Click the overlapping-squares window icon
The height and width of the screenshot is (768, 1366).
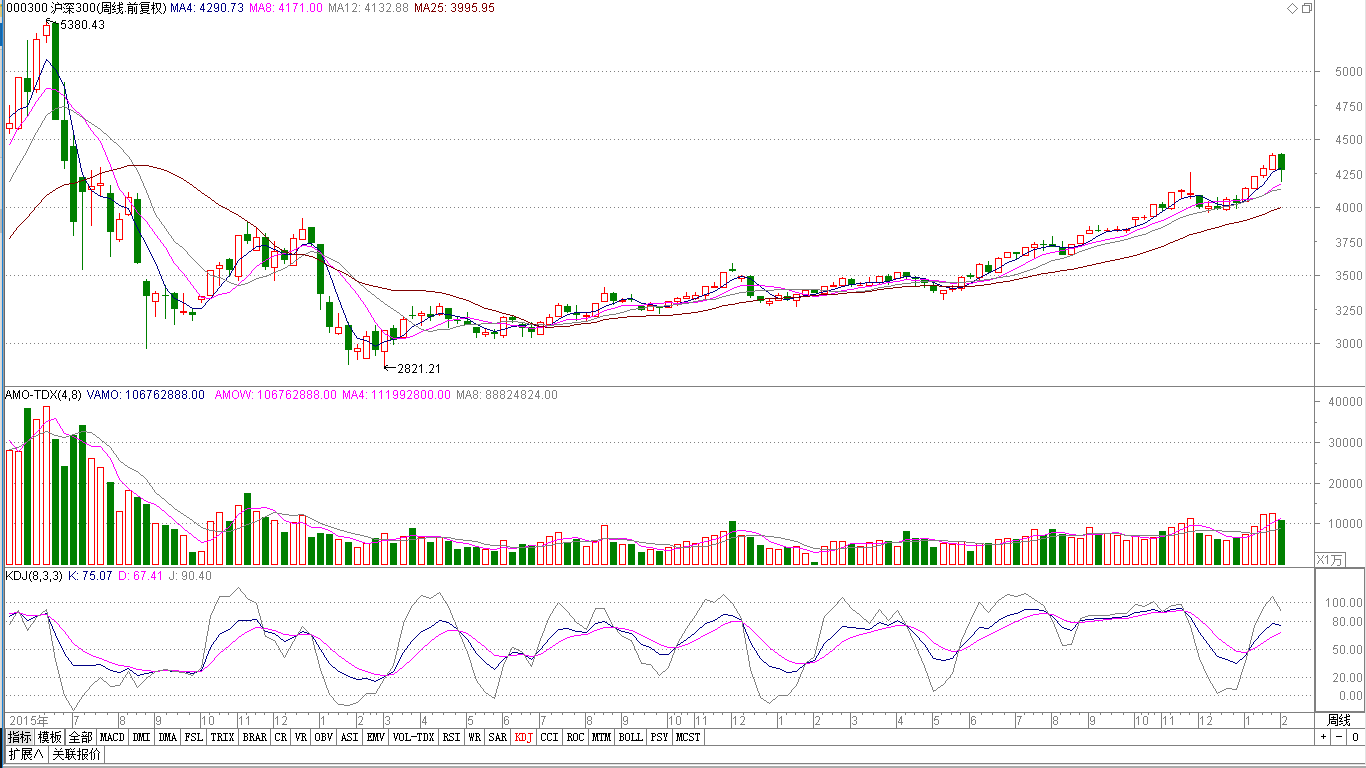pyautogui.click(x=1306, y=8)
